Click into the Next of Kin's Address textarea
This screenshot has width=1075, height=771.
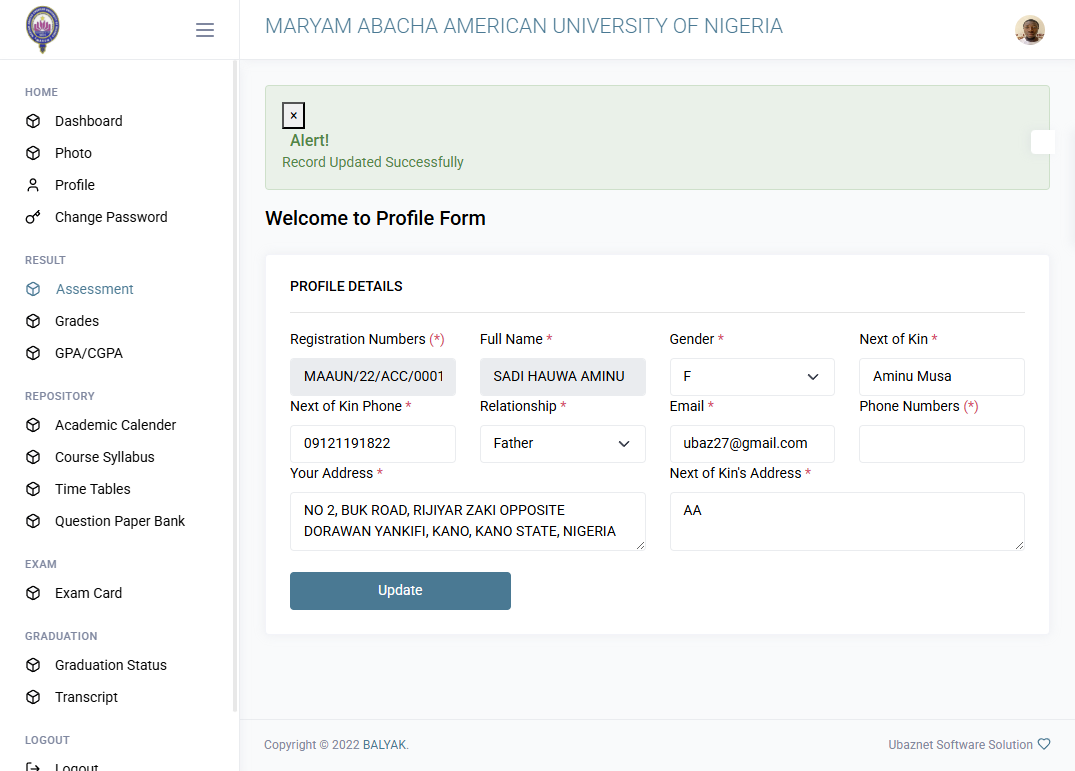pyautogui.click(x=847, y=521)
